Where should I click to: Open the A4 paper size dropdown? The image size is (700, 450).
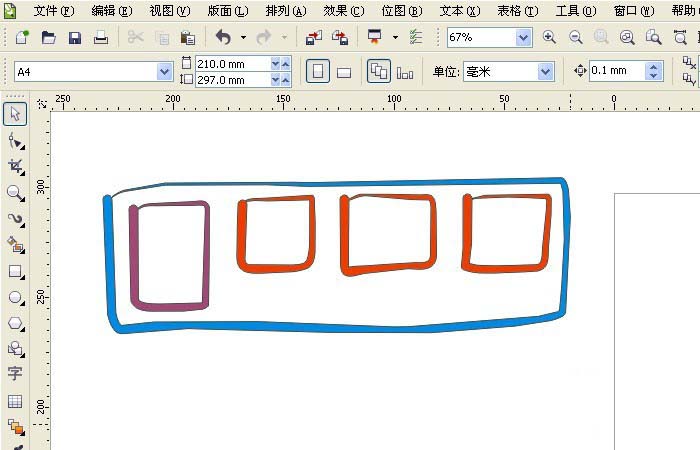[165, 71]
